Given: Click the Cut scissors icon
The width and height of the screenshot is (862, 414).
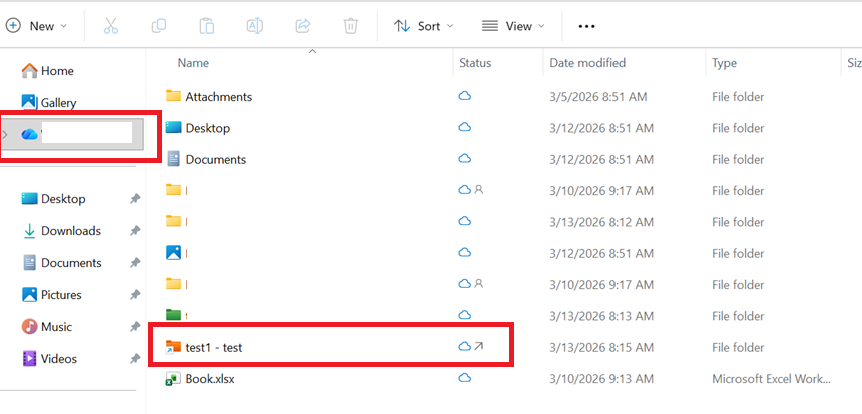Looking at the screenshot, I should [110, 26].
